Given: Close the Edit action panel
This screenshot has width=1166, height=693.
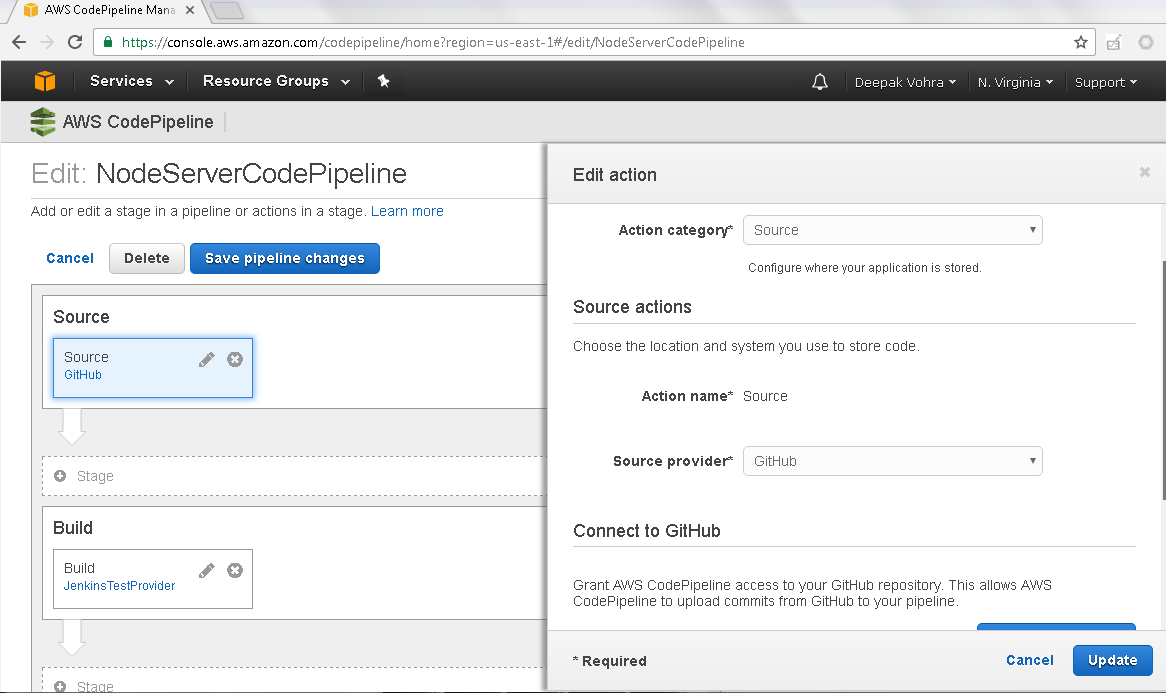Looking at the screenshot, I should click(1144, 173).
